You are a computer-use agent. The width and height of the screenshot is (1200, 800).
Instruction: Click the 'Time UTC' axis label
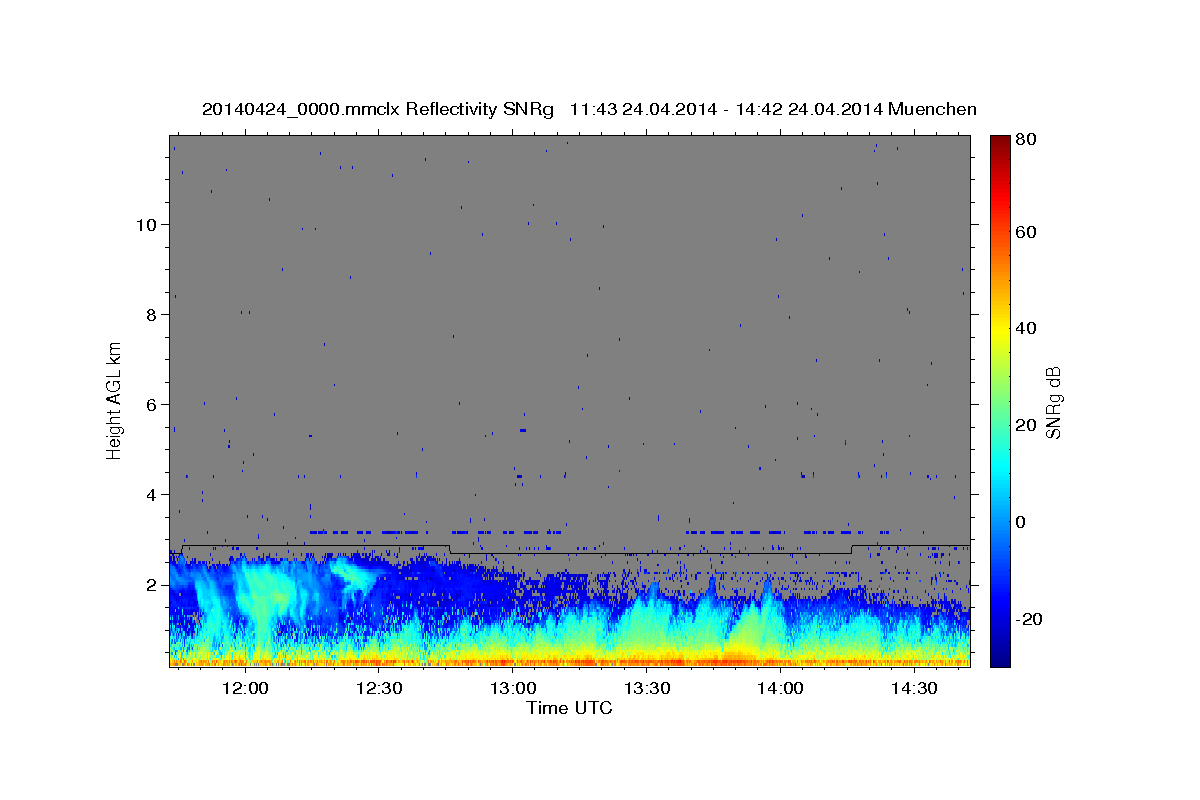[569, 708]
